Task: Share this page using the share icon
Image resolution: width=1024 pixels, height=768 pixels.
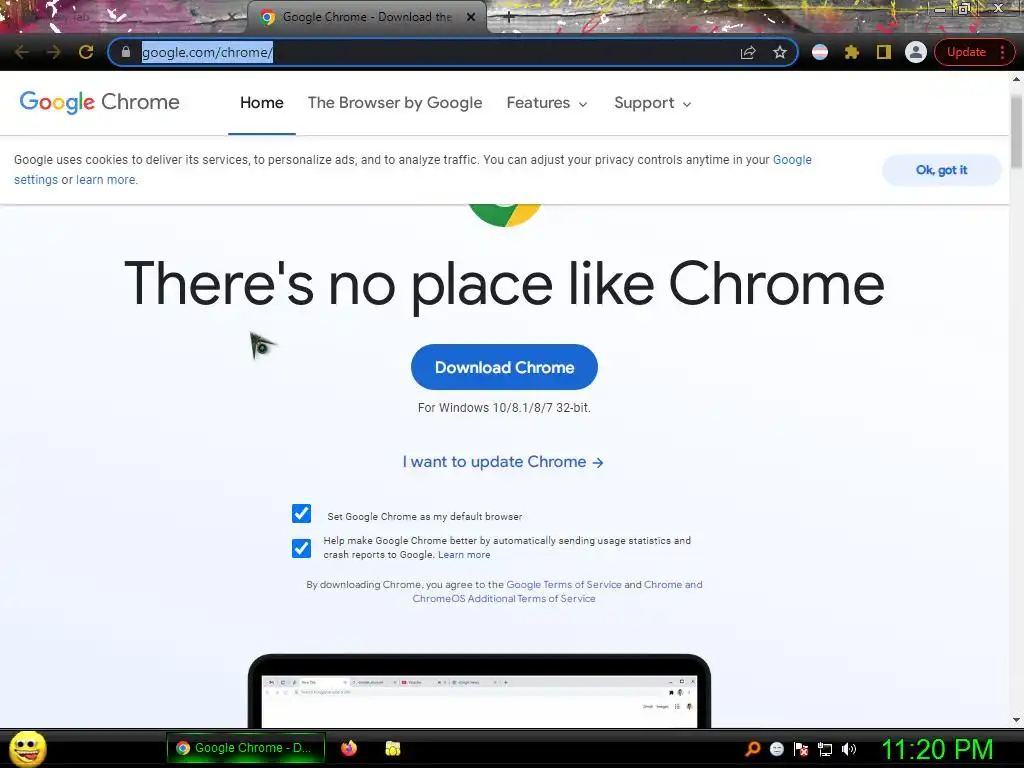Action: [x=748, y=52]
